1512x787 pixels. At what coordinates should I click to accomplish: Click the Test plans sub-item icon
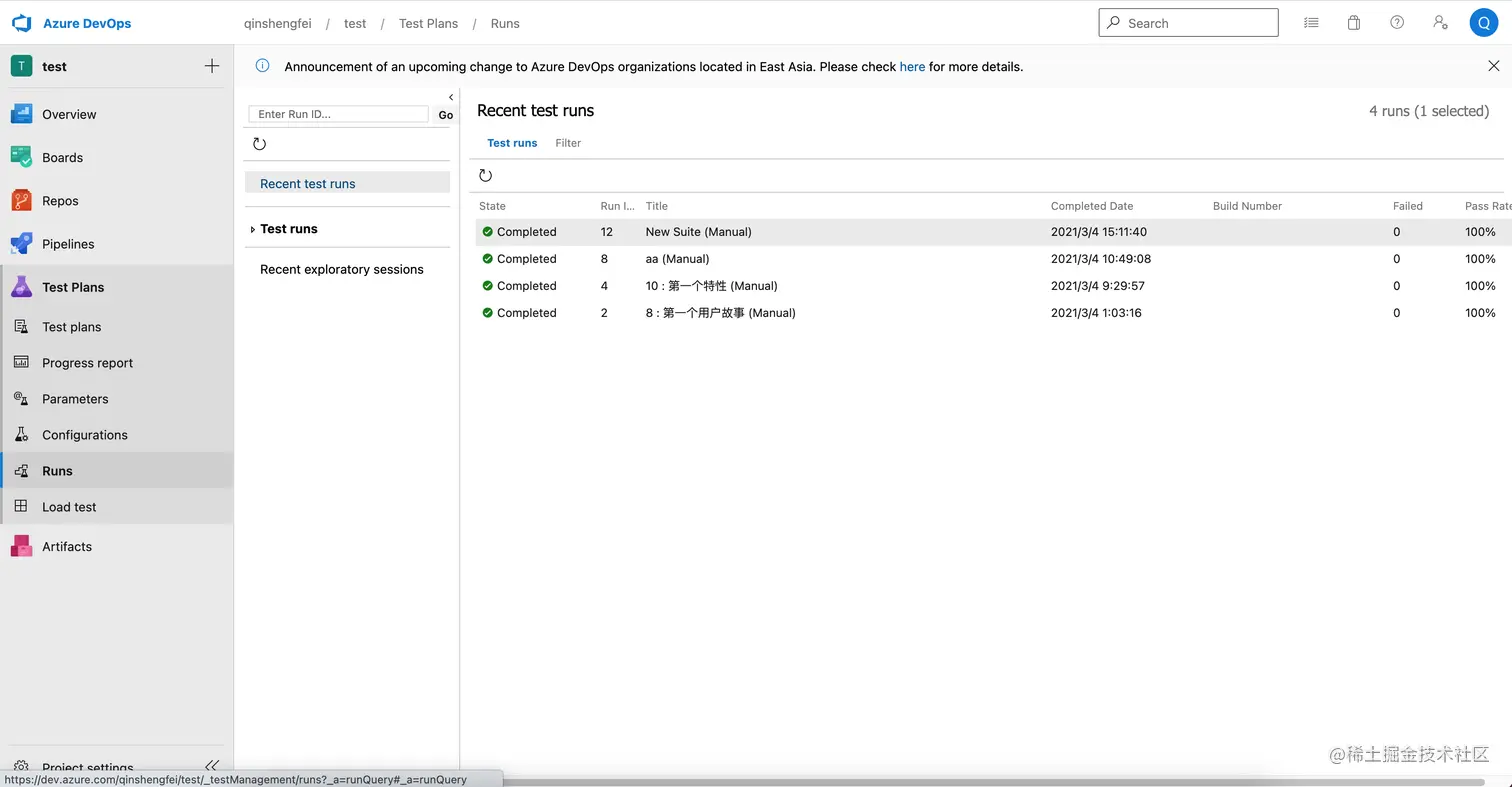(x=21, y=326)
